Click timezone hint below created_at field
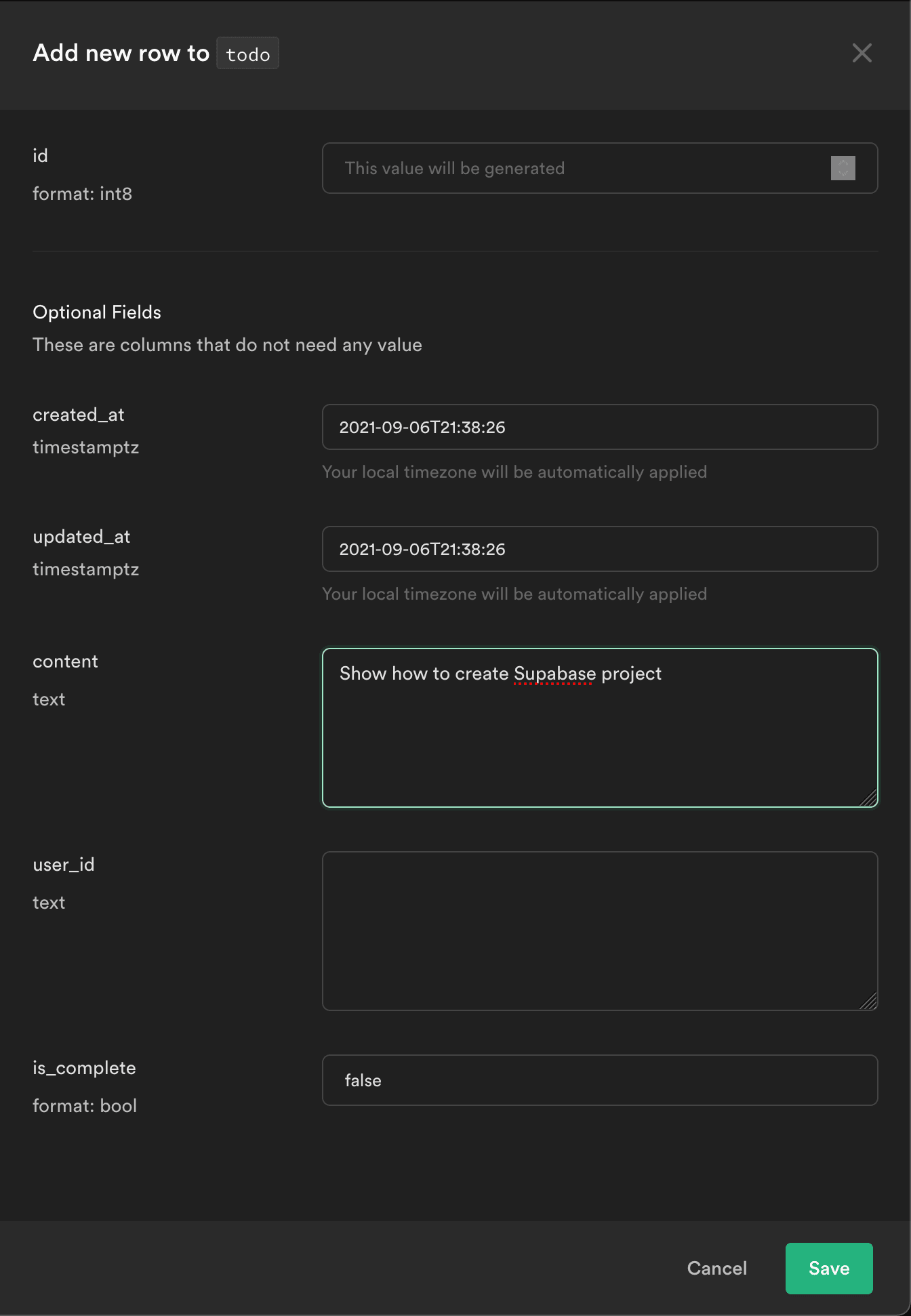Viewport: 911px width, 1316px height. pos(514,472)
